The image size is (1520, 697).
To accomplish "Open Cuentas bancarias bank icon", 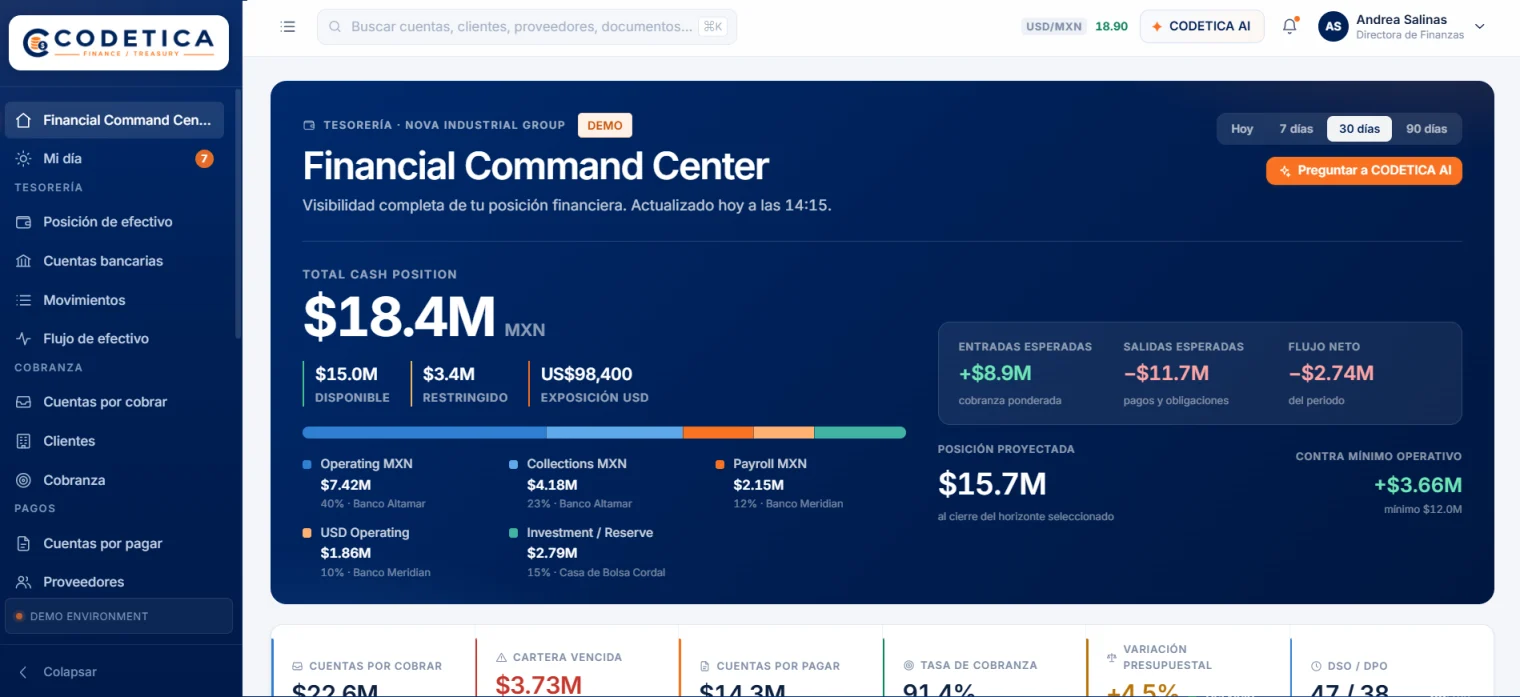I will point(23,261).
